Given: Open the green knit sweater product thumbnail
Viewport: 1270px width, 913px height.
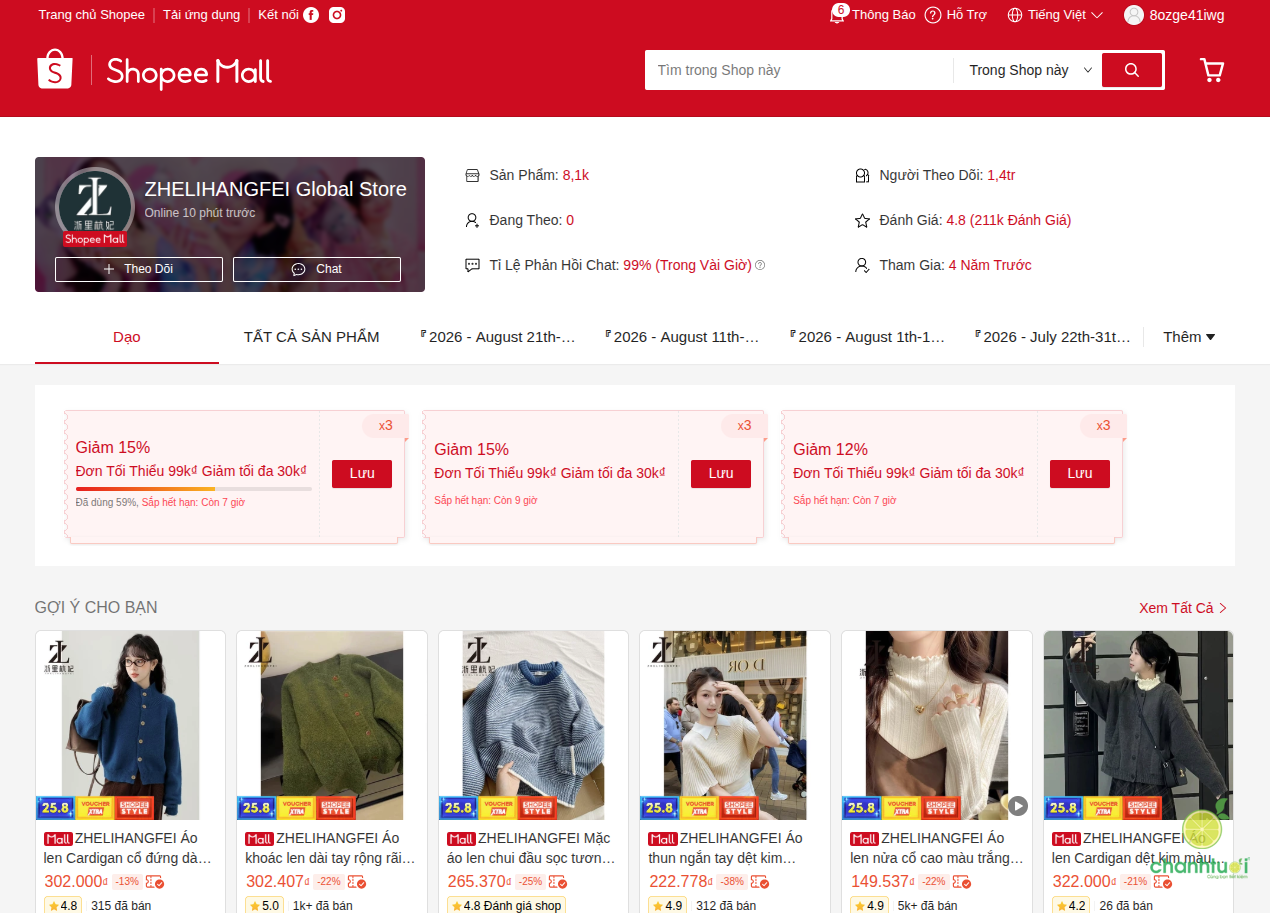Looking at the screenshot, I should (x=332, y=725).
